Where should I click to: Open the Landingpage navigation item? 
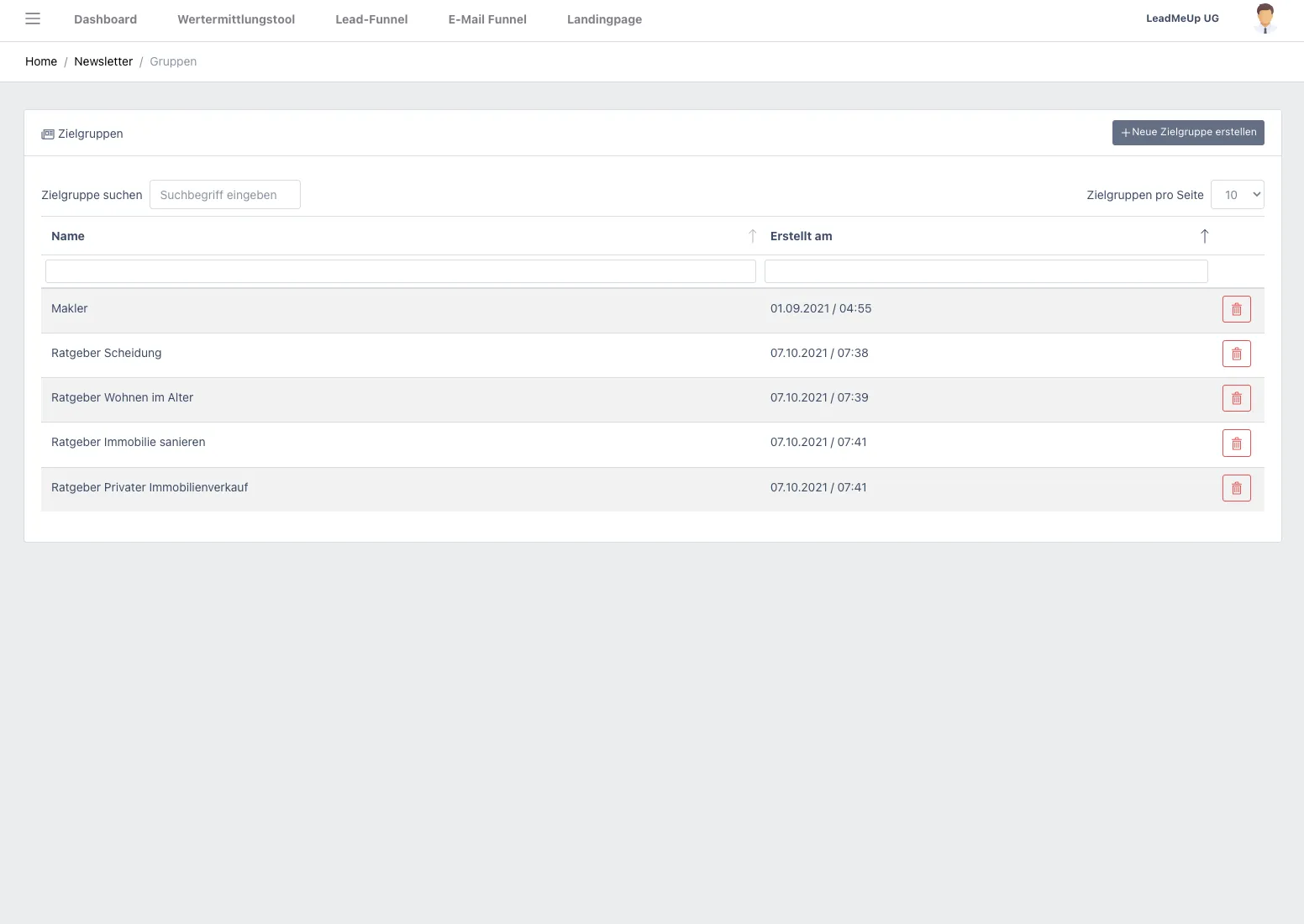tap(604, 19)
